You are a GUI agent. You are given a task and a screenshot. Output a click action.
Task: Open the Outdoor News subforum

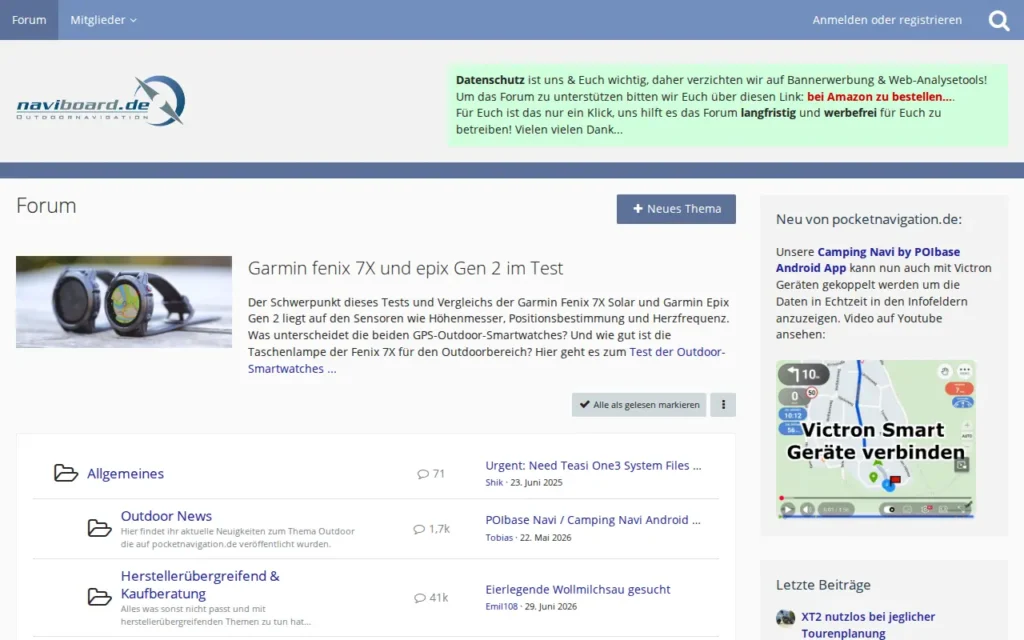(x=166, y=516)
